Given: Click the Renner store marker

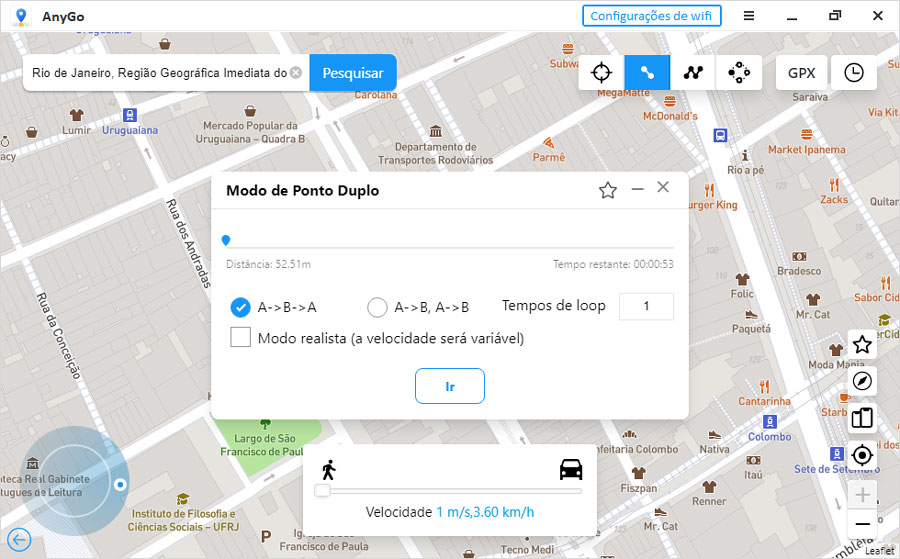Looking at the screenshot, I should (709, 487).
